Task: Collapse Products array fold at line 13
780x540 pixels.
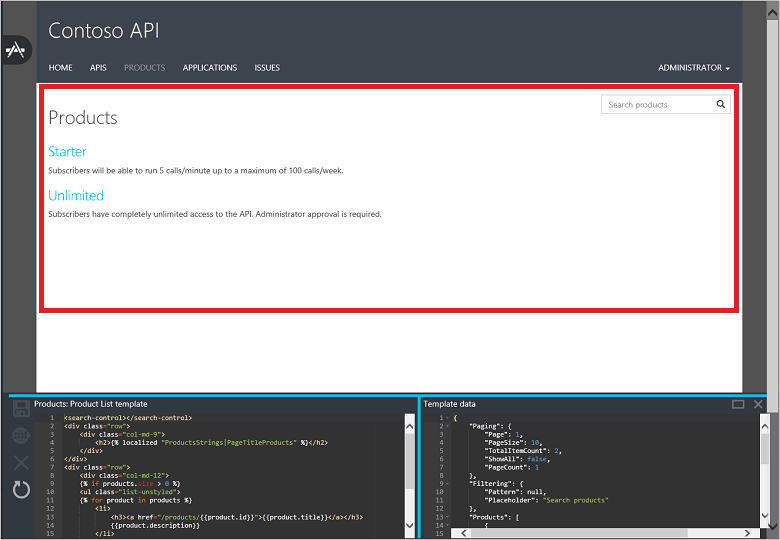Action: tap(447, 517)
